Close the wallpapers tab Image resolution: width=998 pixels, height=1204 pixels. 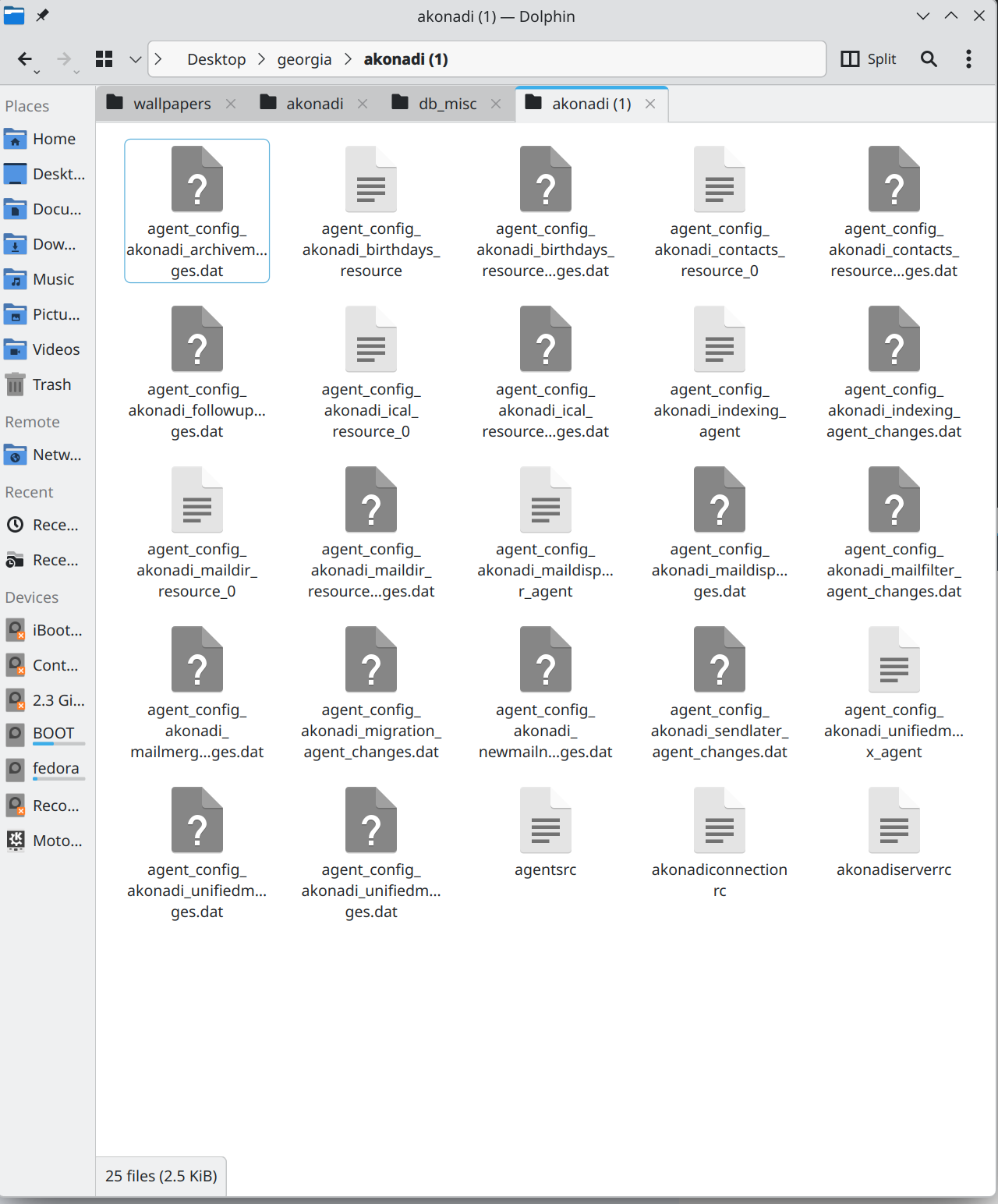[x=231, y=104]
